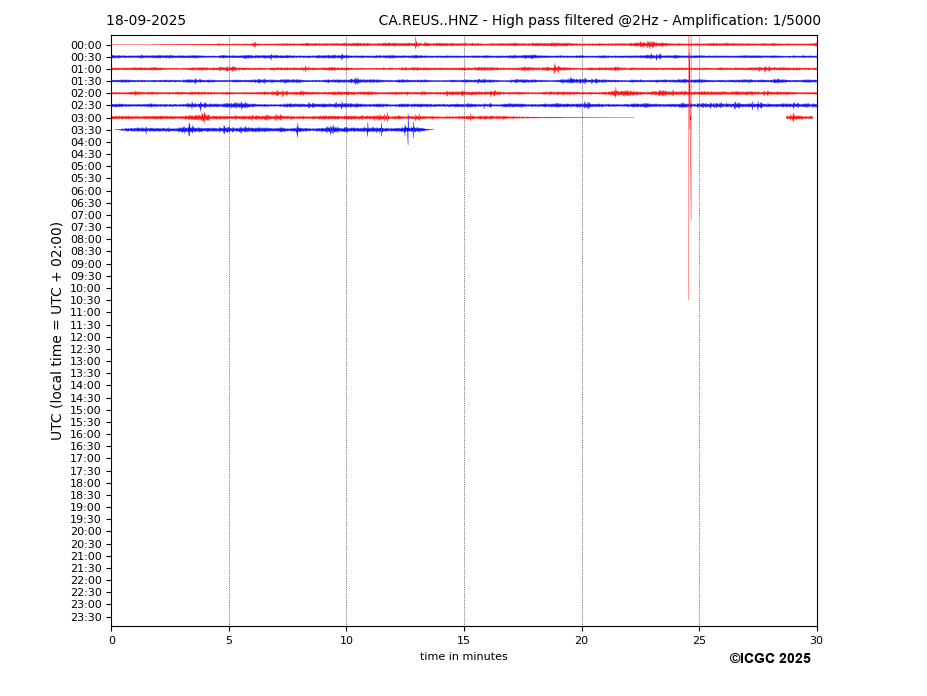Click the 08:30 time row label
Image resolution: width=927 pixels, height=696 pixels.
(x=86, y=252)
